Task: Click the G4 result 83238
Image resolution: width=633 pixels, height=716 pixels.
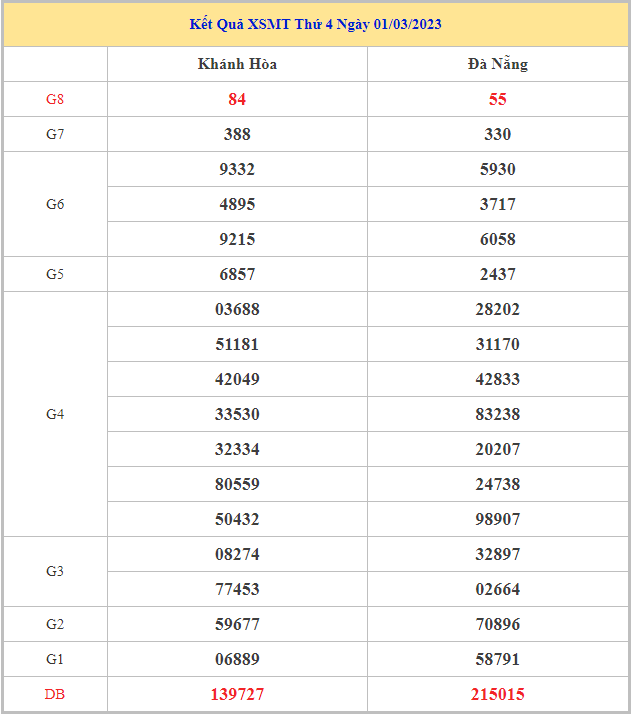Action: click(x=497, y=414)
